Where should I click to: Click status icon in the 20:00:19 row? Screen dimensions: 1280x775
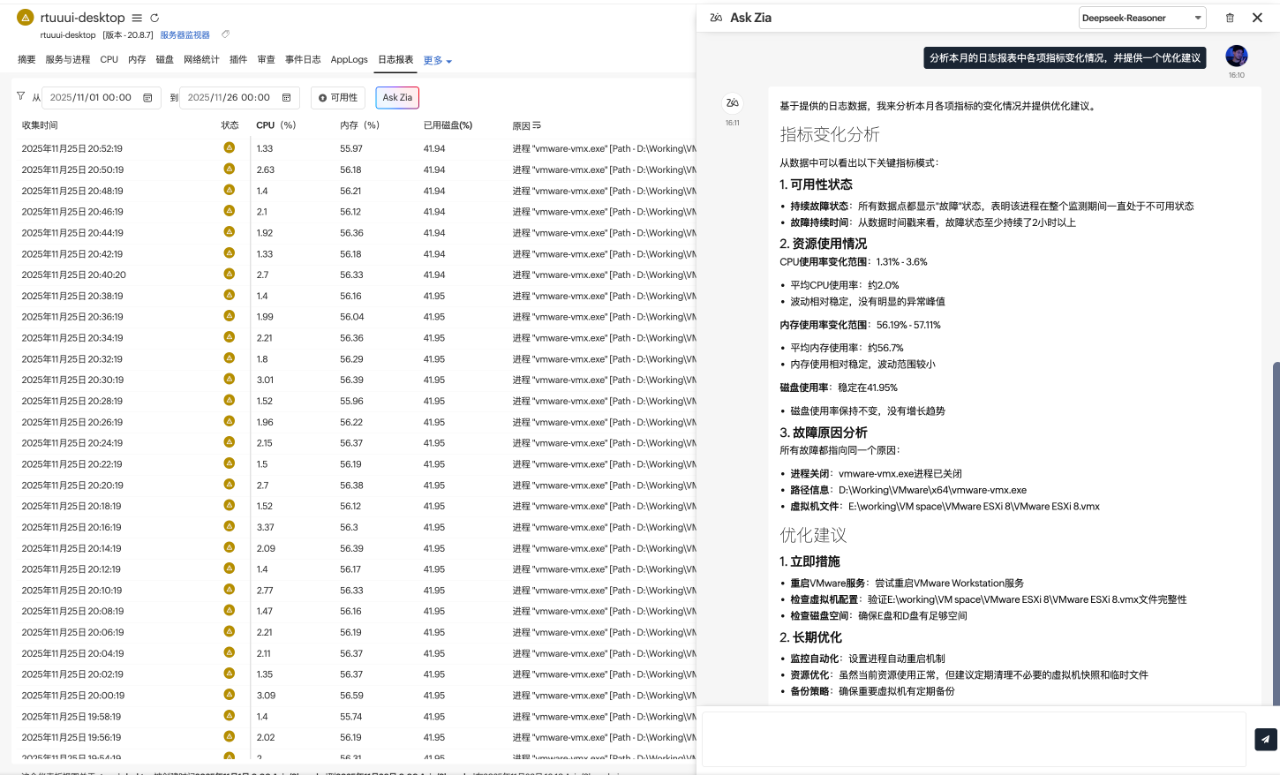[x=229, y=694]
